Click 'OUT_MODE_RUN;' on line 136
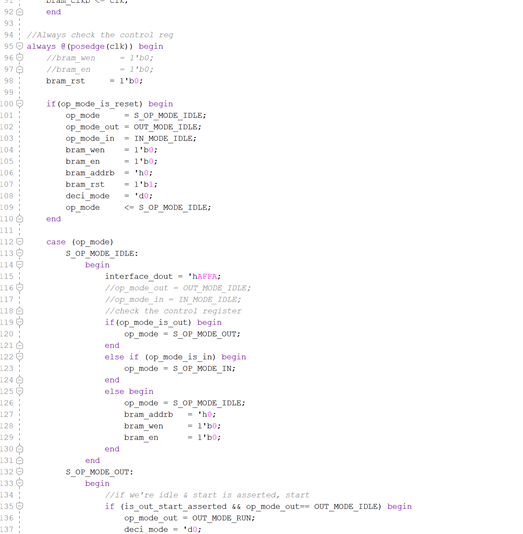523x534 pixels. coord(223,518)
